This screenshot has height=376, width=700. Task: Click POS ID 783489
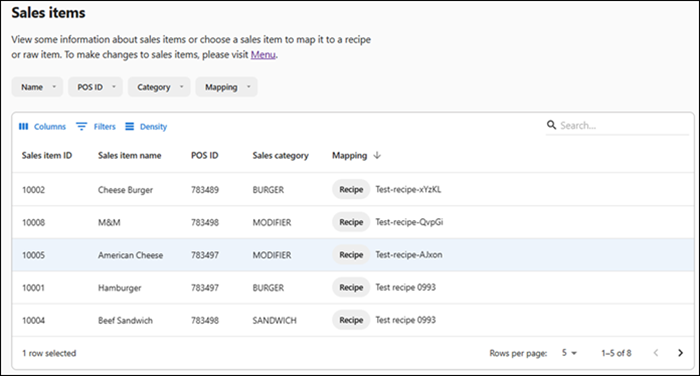(205, 190)
